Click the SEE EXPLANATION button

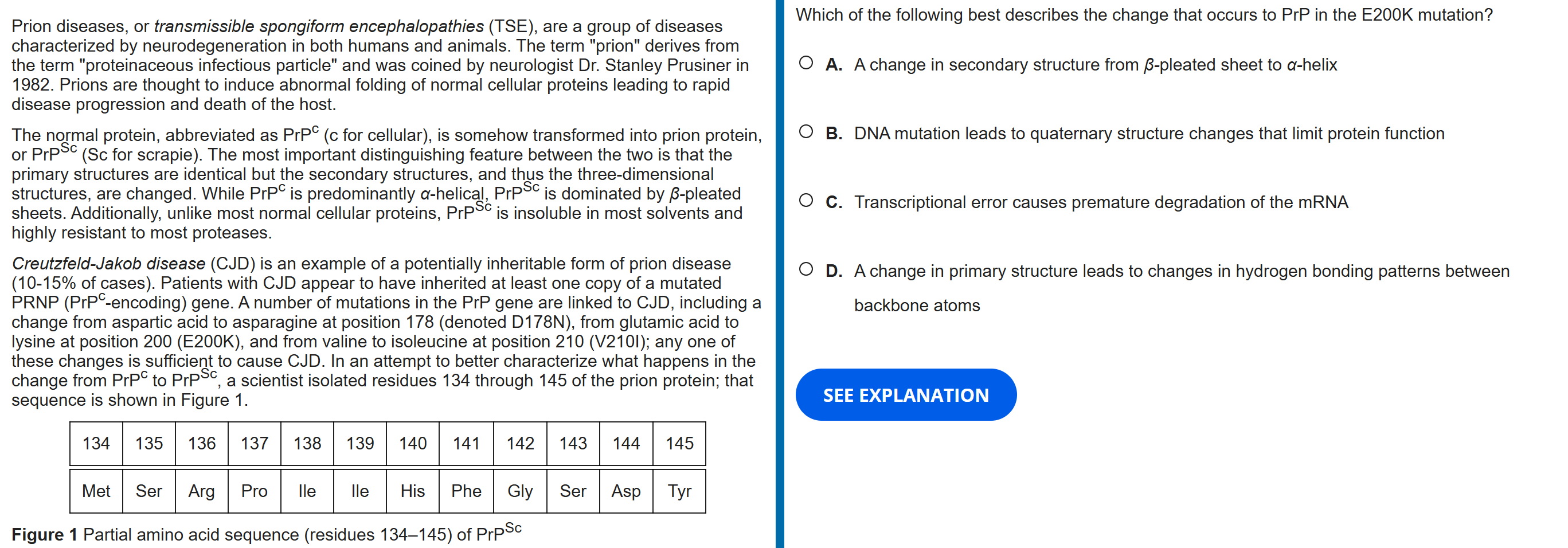point(905,394)
